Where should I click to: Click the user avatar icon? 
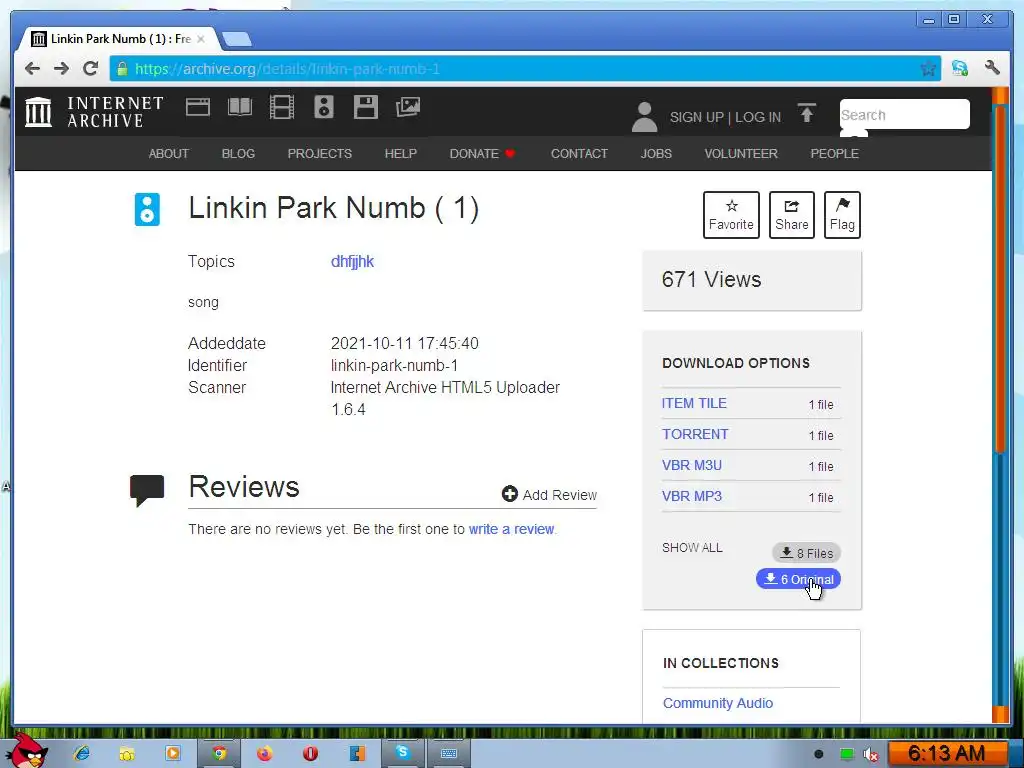tap(644, 117)
